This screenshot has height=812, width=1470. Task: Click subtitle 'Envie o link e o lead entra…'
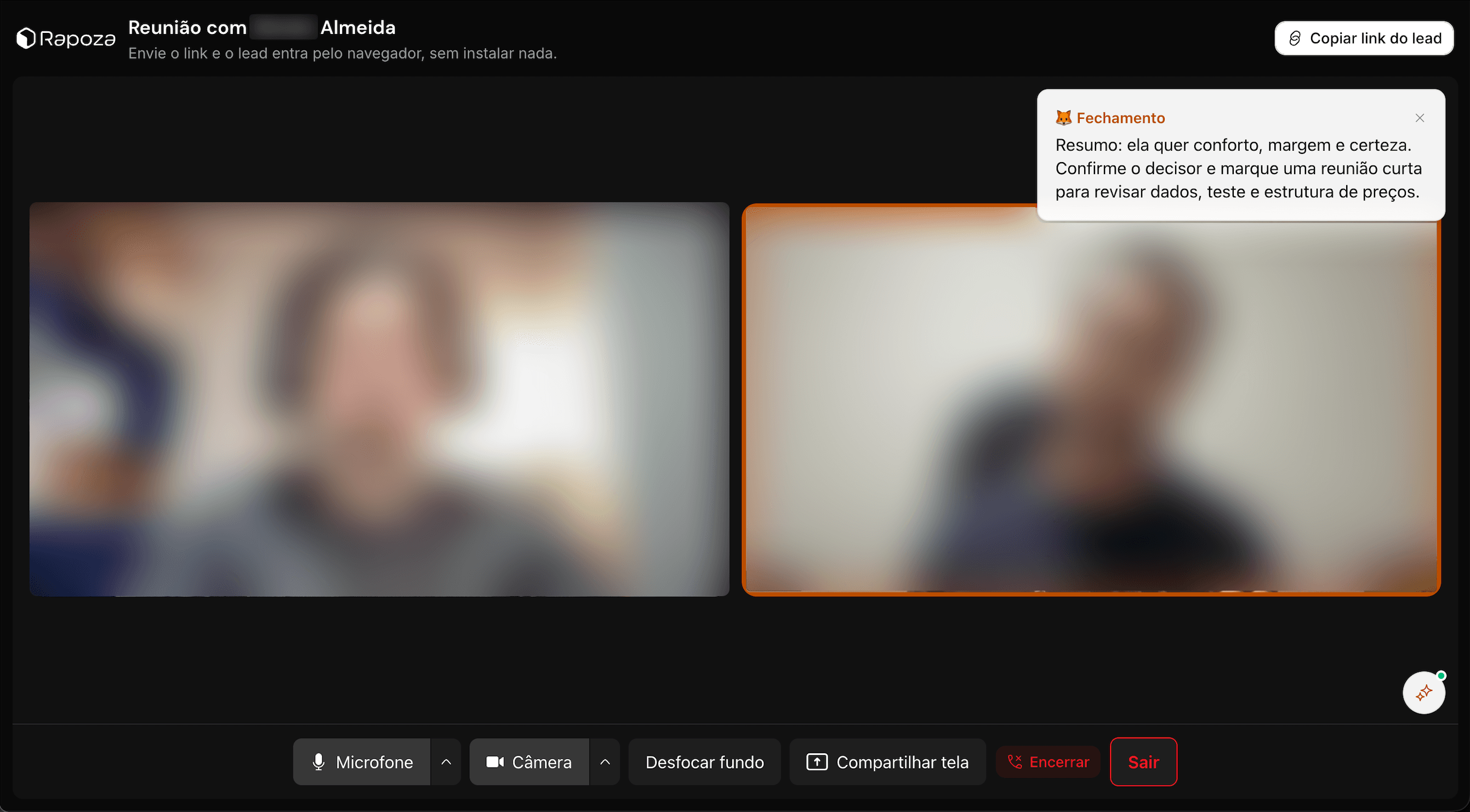[343, 53]
